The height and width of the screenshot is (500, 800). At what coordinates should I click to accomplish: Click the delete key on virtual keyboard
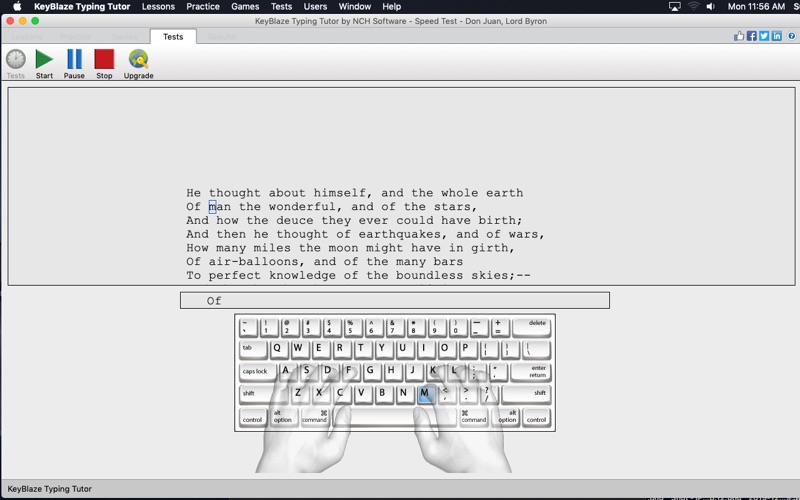coord(532,327)
